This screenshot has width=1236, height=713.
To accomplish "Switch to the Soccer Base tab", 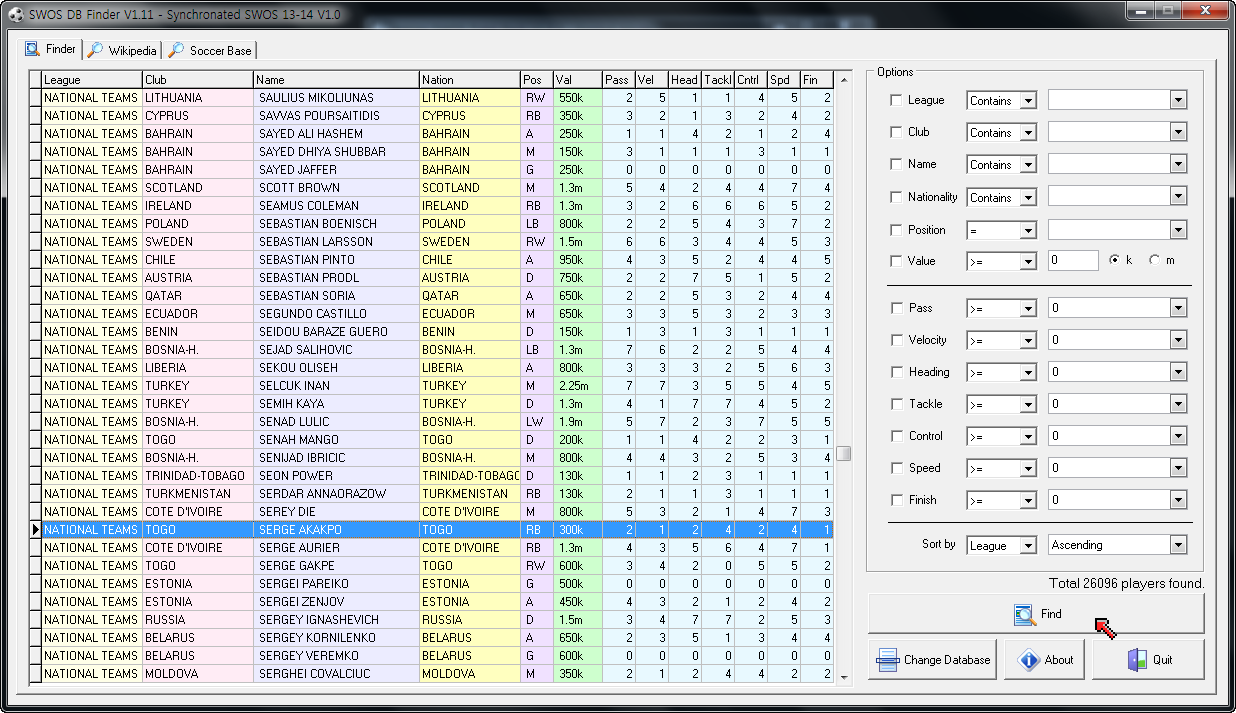I will pyautogui.click(x=220, y=51).
